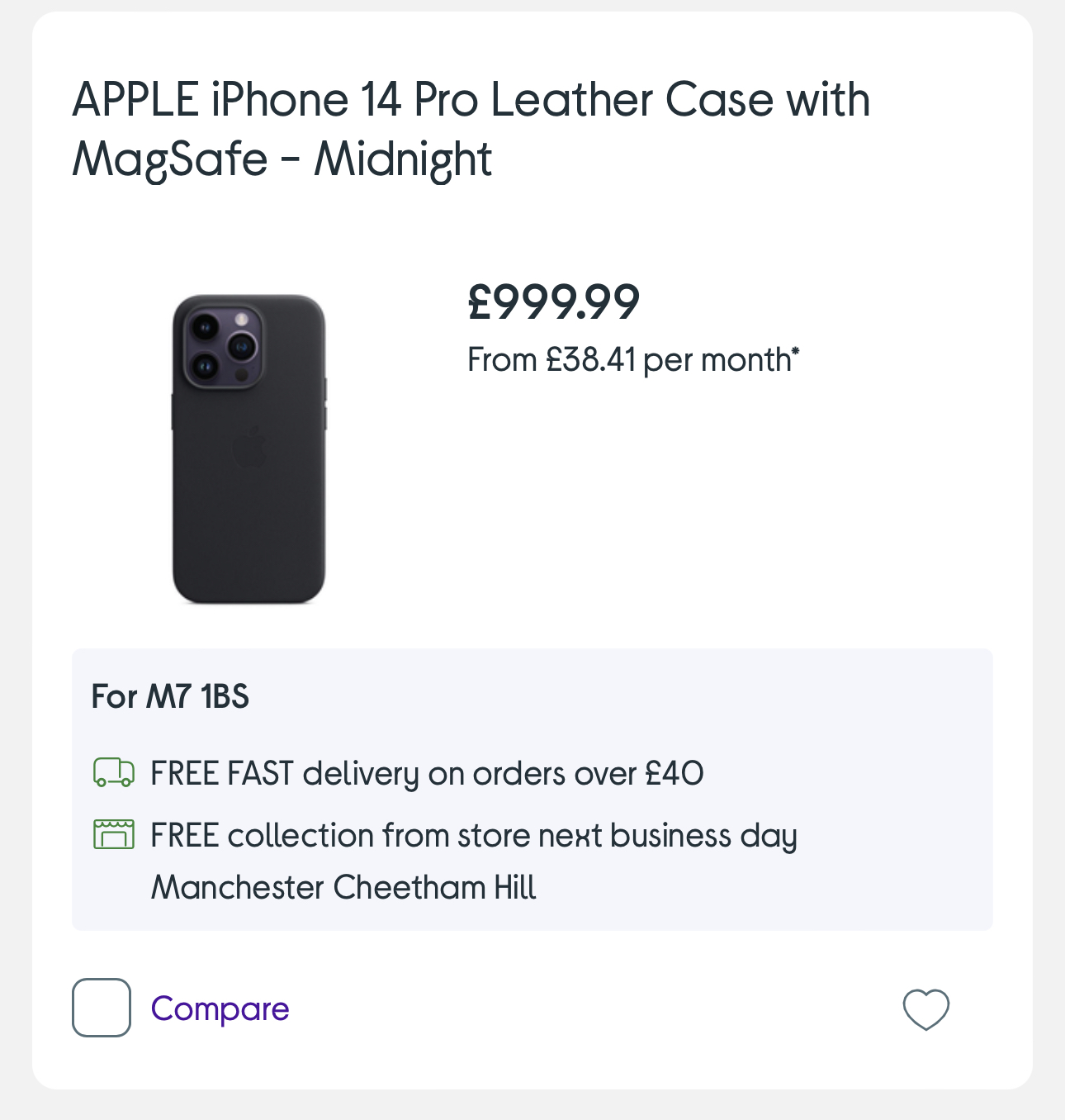Open the Midnight leather case product image

248,448
